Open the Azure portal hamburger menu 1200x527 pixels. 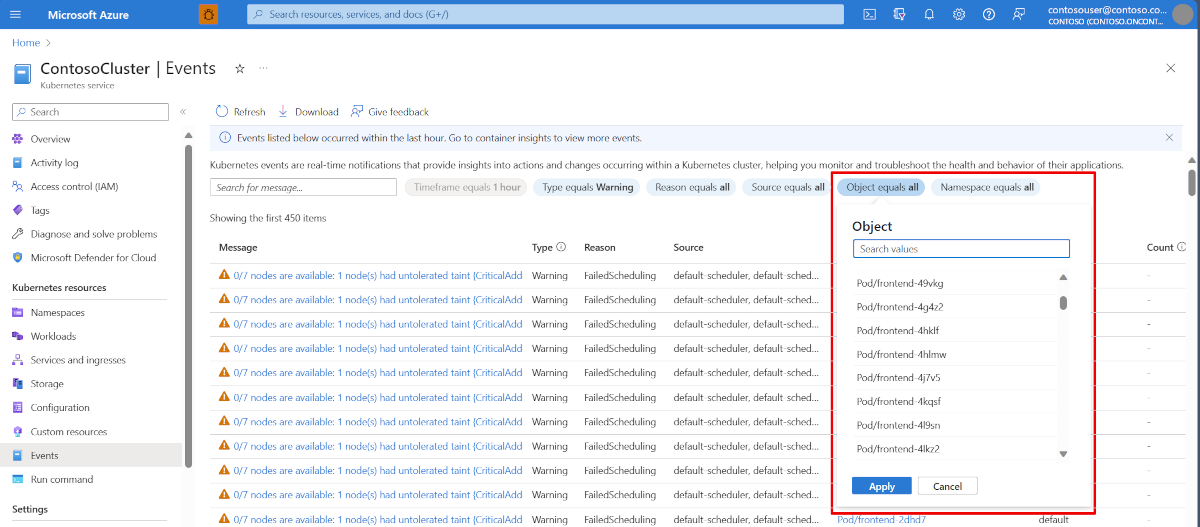tap(15, 14)
